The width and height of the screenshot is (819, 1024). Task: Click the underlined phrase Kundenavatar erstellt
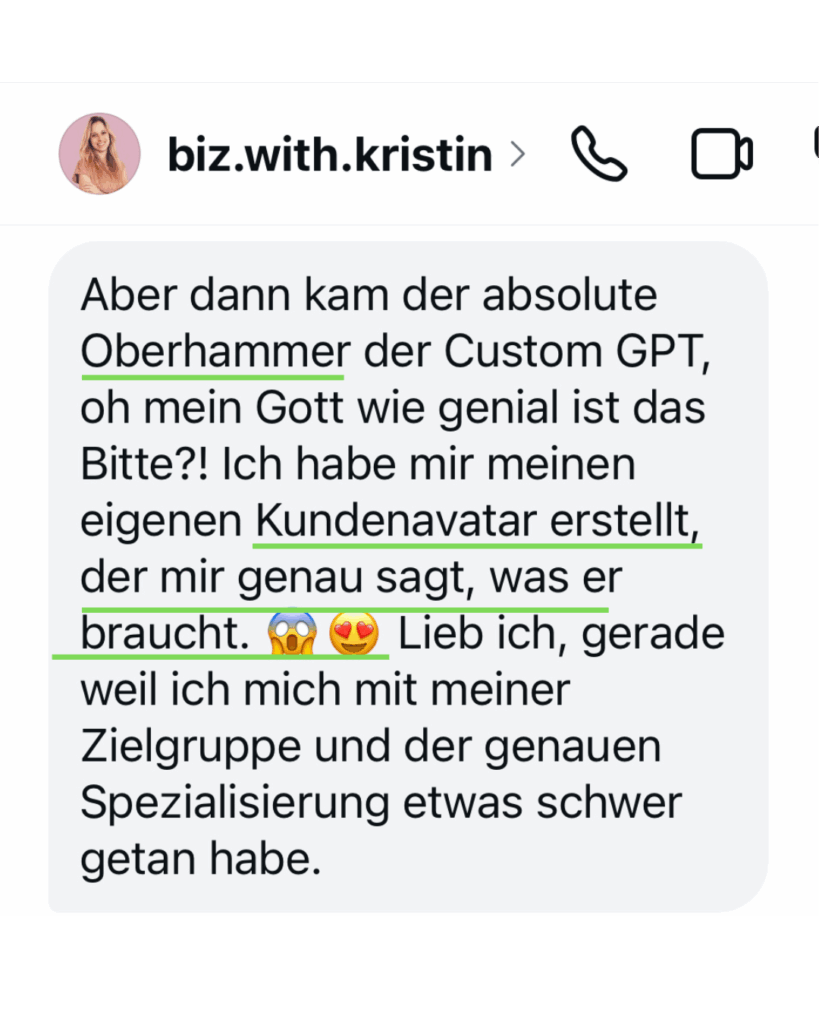pyautogui.click(x=477, y=520)
